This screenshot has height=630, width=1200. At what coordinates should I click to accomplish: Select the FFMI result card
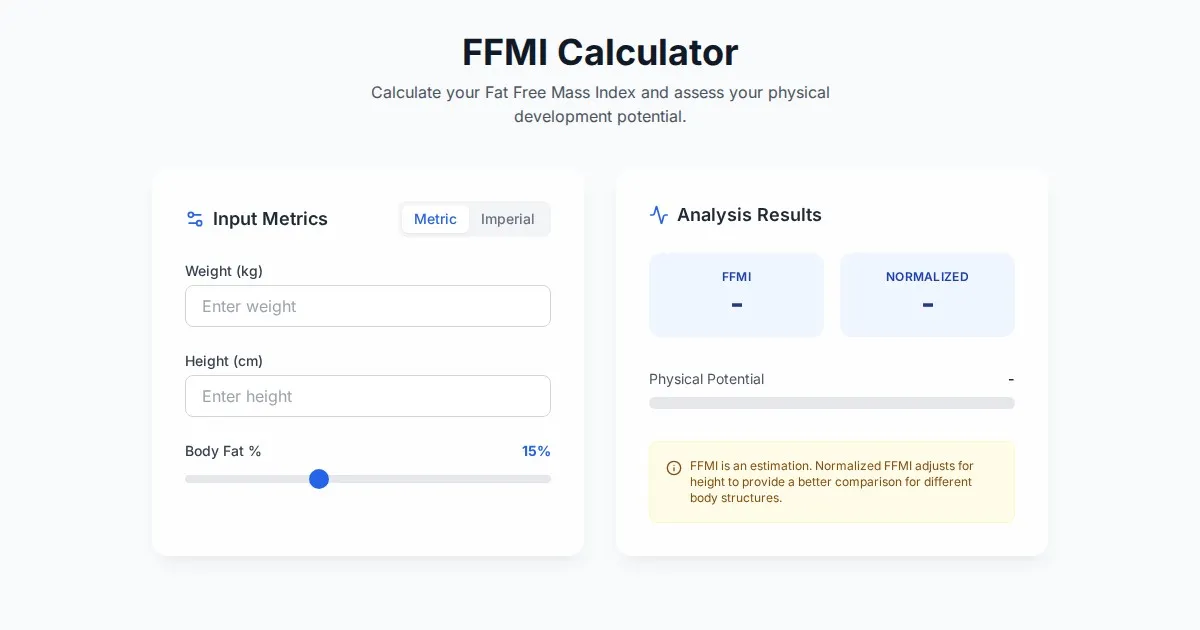tap(736, 294)
